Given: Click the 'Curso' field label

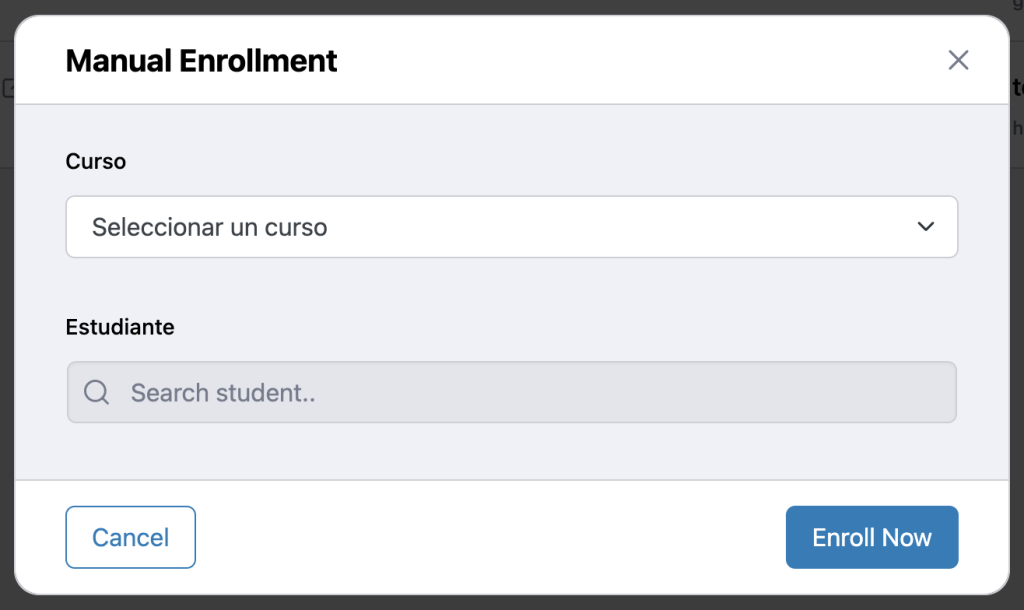Looking at the screenshot, I should pos(96,161).
